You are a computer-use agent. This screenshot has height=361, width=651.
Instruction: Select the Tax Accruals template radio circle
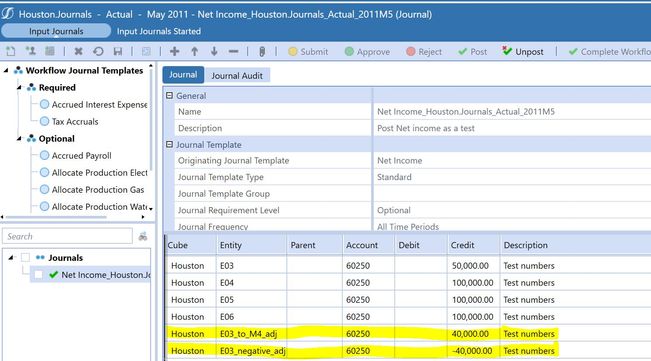click(44, 122)
